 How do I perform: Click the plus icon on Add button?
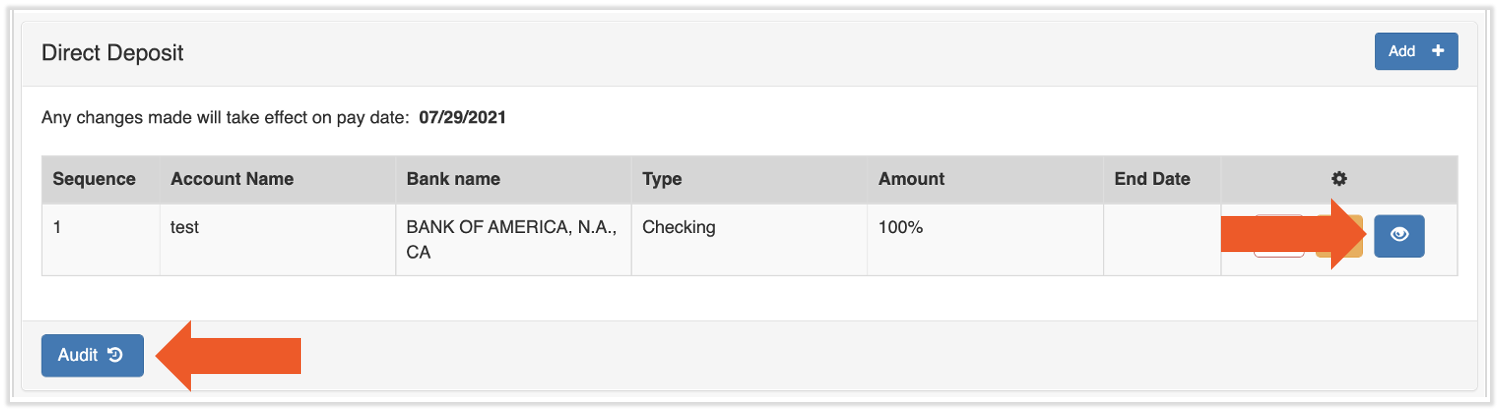(1438, 51)
